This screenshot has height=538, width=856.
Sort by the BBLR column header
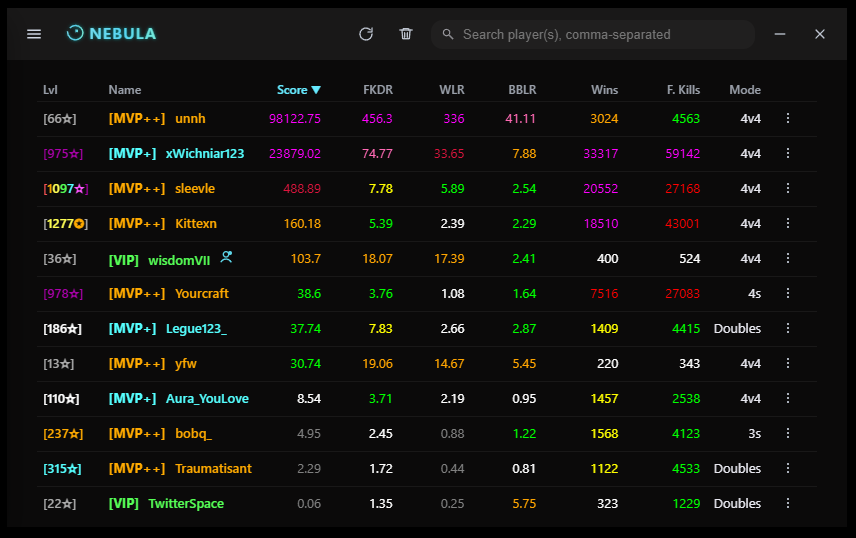522,90
